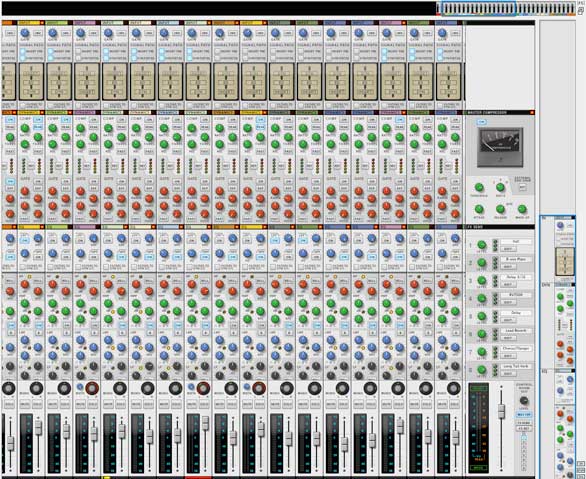Toggle INV button on leftmost yellow channel

pyautogui.click(x=38, y=33)
